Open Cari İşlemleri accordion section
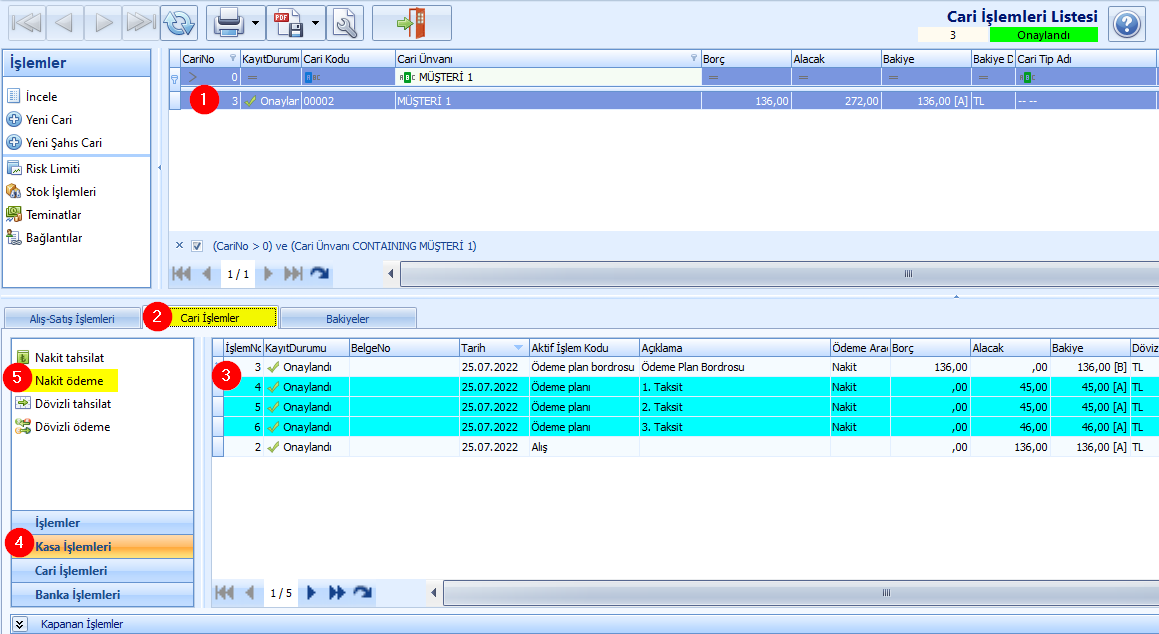The height and width of the screenshot is (634, 1159). [x=102, y=570]
